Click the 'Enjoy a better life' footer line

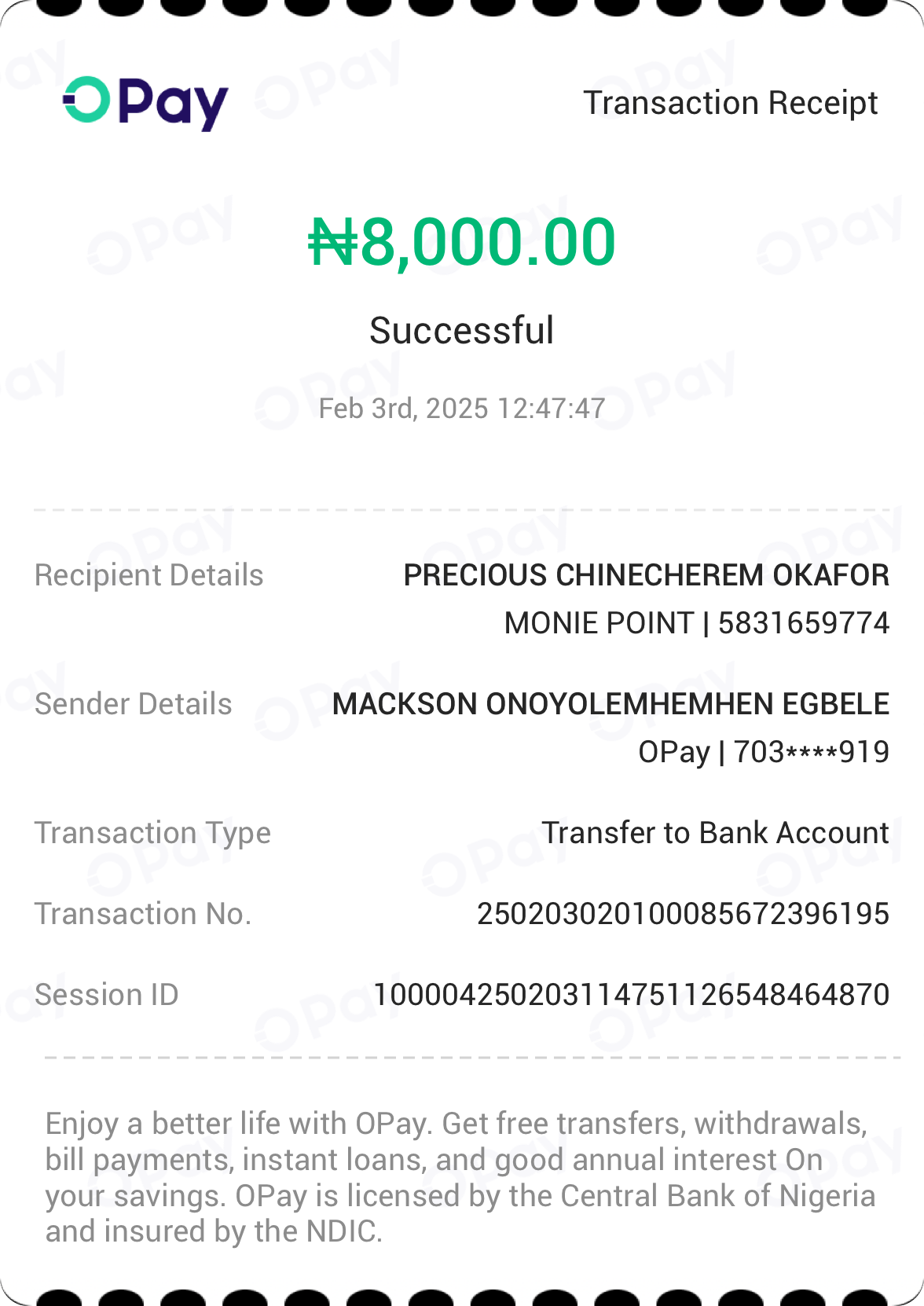456,1124
